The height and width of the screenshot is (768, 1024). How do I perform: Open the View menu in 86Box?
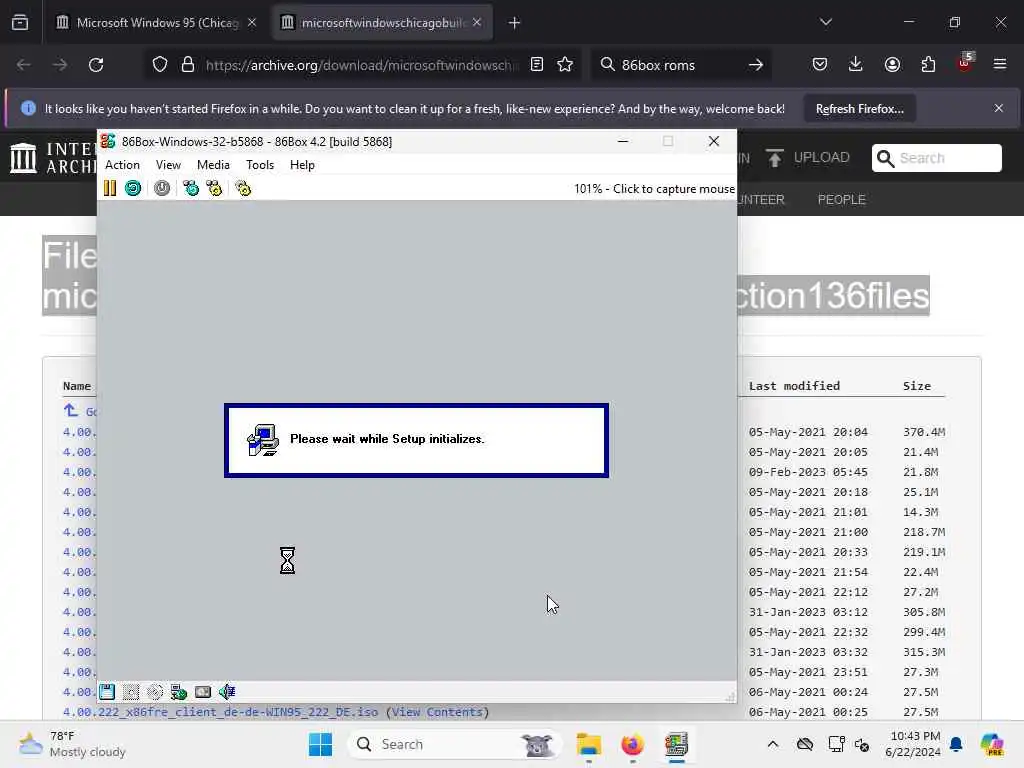point(168,165)
